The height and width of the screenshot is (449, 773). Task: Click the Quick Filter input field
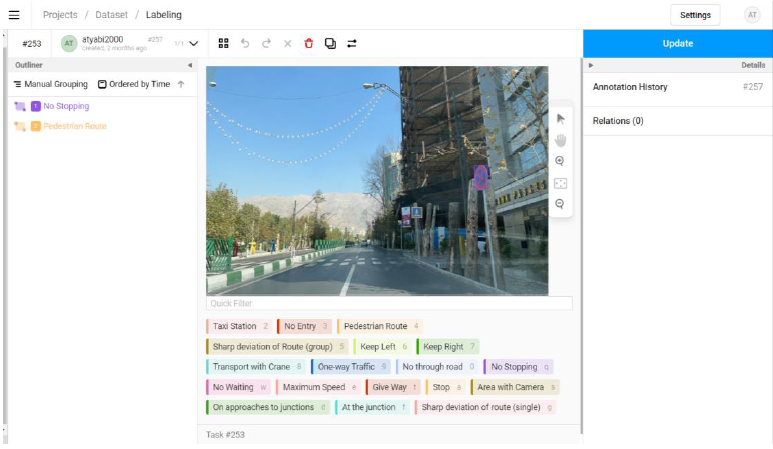[389, 303]
